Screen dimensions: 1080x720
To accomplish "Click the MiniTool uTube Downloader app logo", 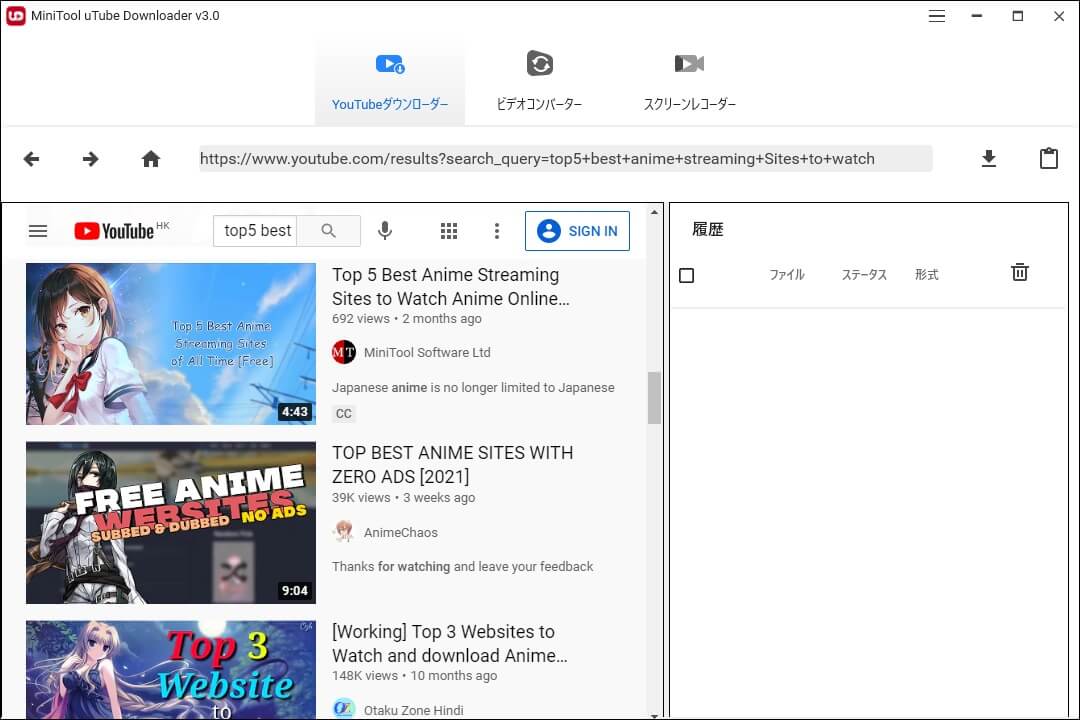I will [15, 15].
